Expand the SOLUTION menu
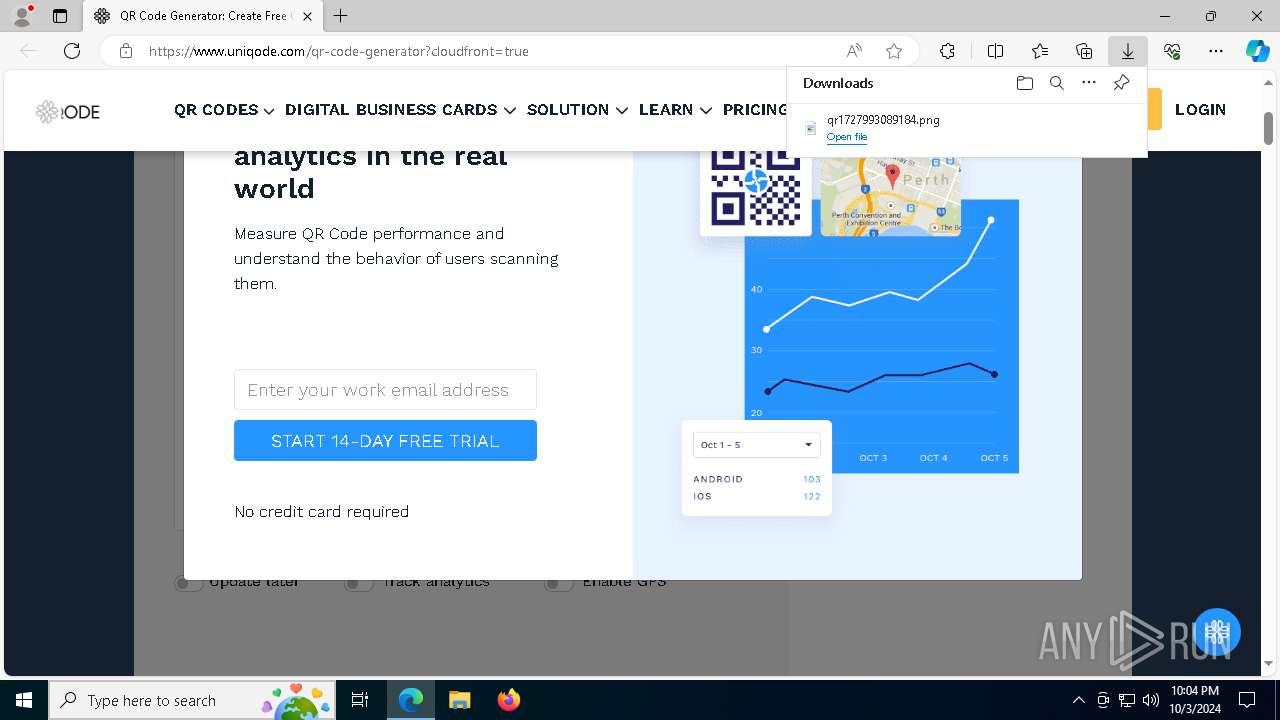Viewport: 1280px width, 720px height. 577,110
